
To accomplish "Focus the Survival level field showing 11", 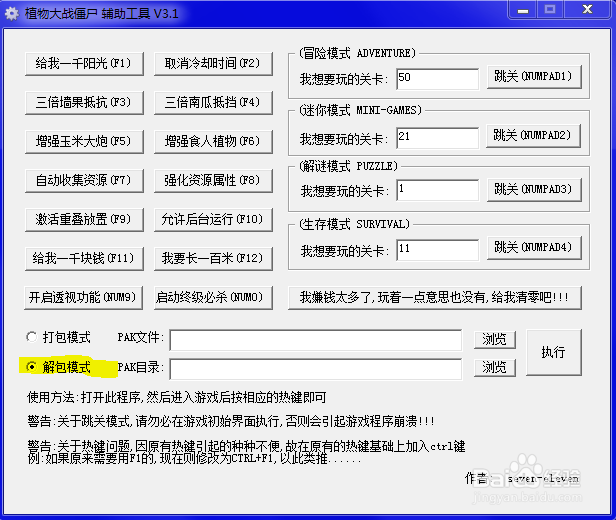I will [x=438, y=250].
